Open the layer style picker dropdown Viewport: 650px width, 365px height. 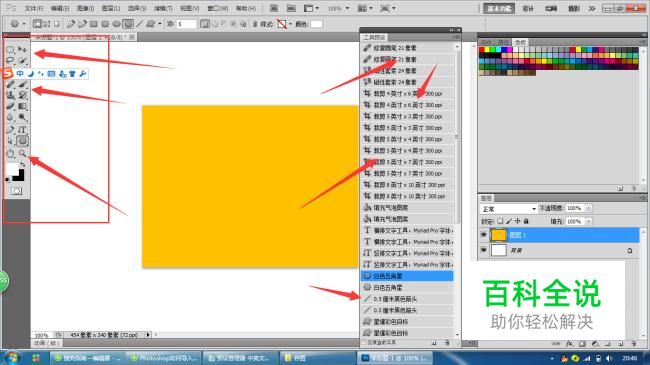pos(290,24)
